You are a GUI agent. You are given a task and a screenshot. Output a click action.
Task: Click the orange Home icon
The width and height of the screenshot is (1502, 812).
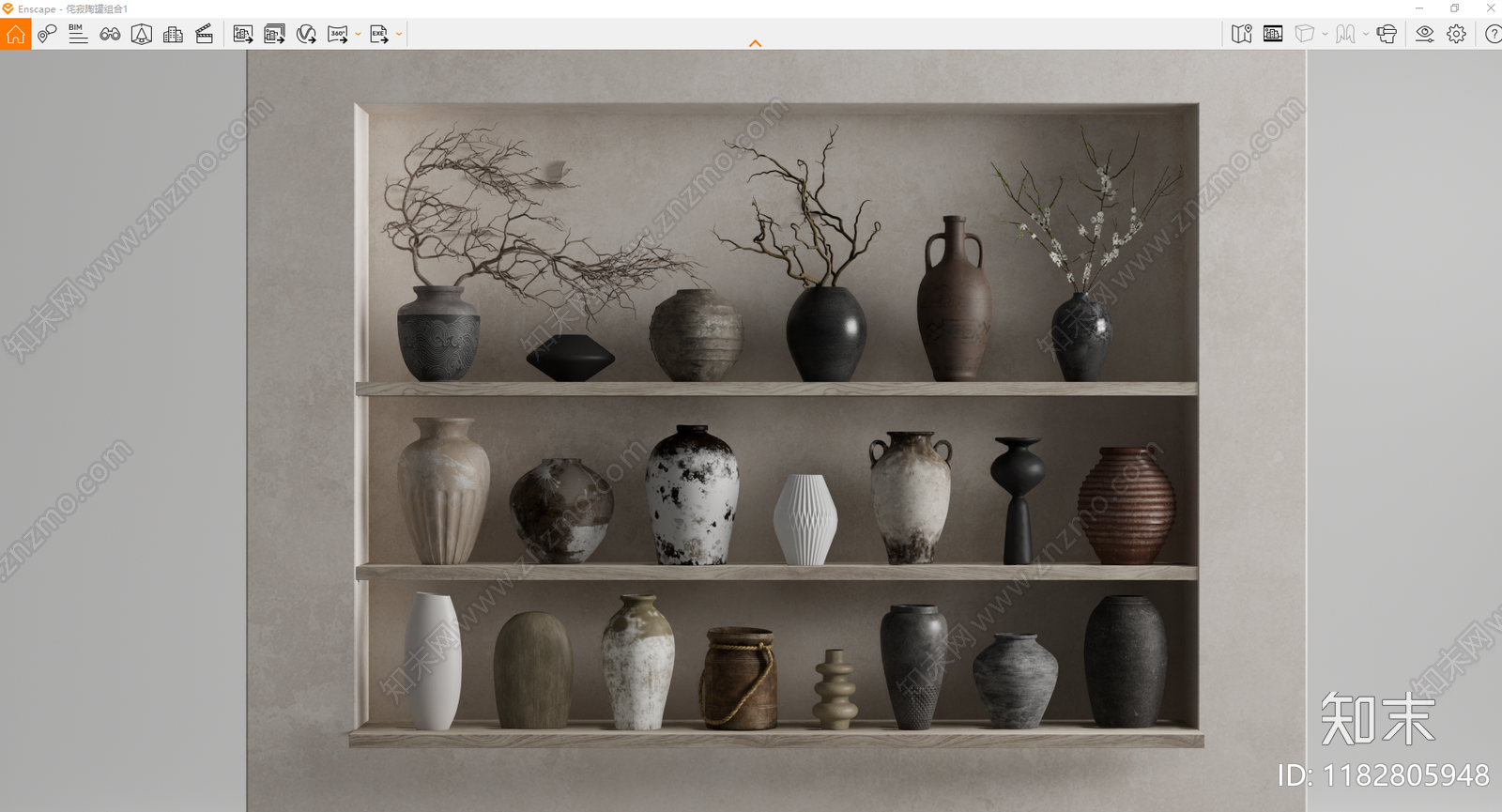15,35
